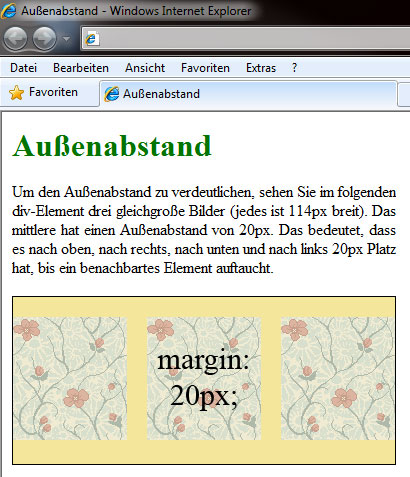Click the Favoriten star button
Screen dimensions: 410x477
[x=43, y=92]
